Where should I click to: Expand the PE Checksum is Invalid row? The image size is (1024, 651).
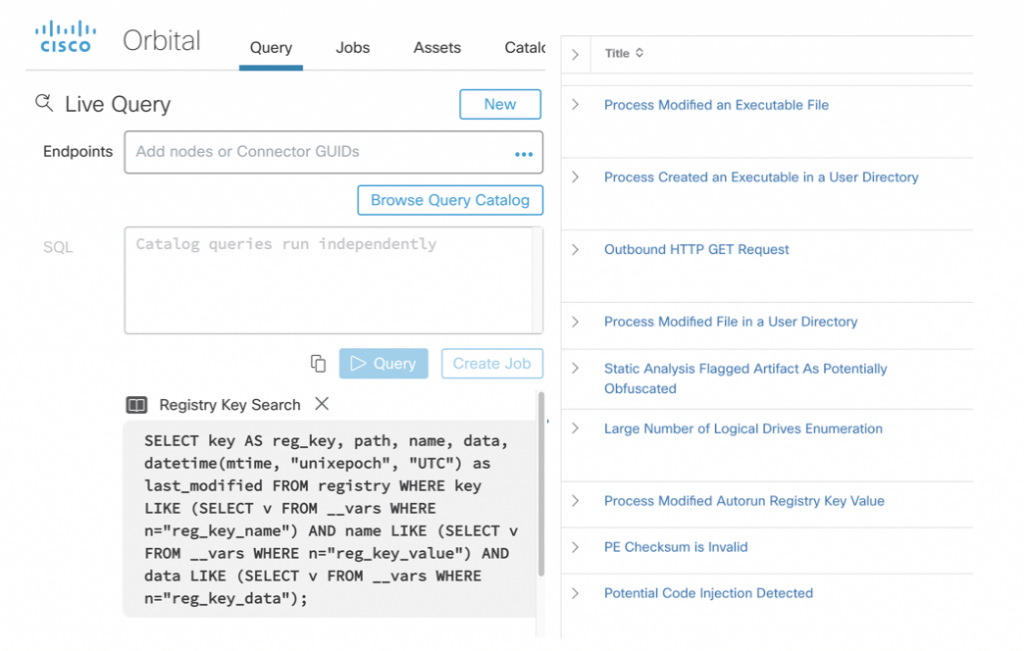575,547
